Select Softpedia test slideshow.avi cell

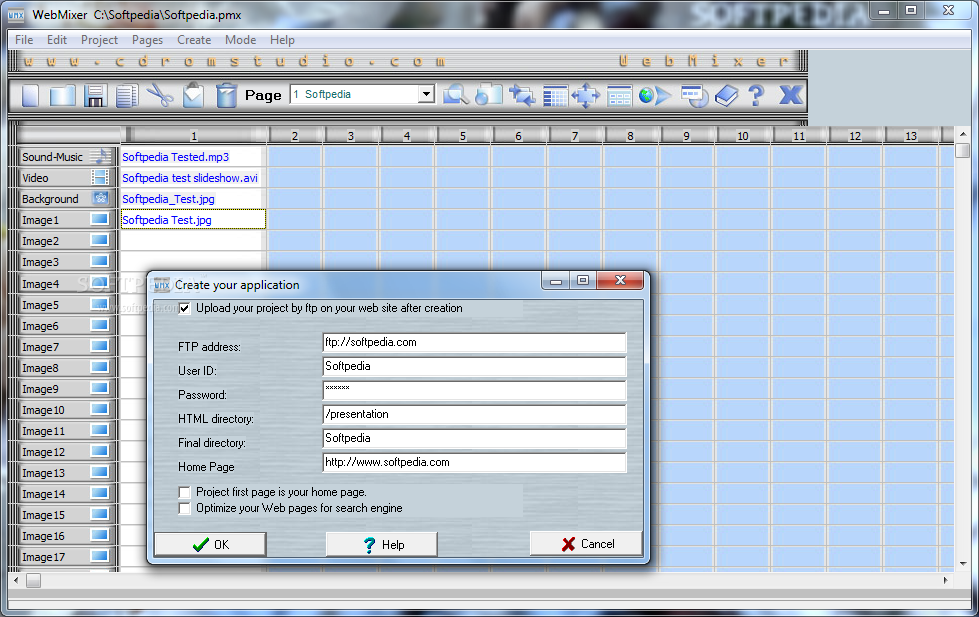click(193, 178)
